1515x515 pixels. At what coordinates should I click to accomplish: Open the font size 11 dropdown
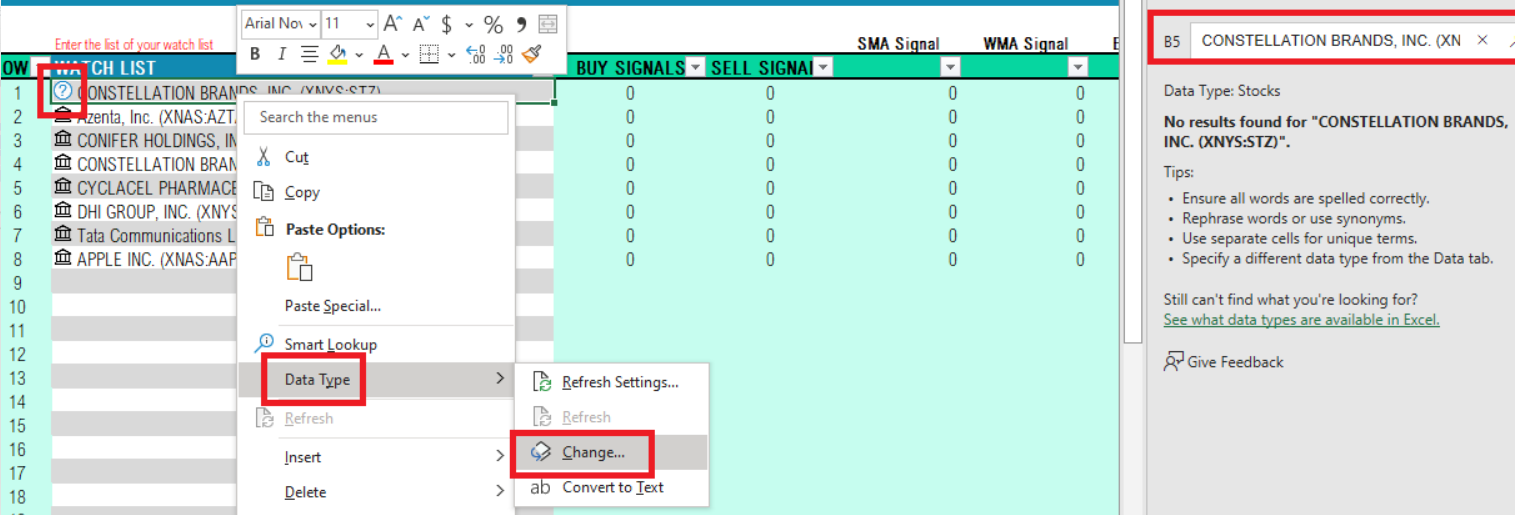pyautogui.click(x=370, y=23)
